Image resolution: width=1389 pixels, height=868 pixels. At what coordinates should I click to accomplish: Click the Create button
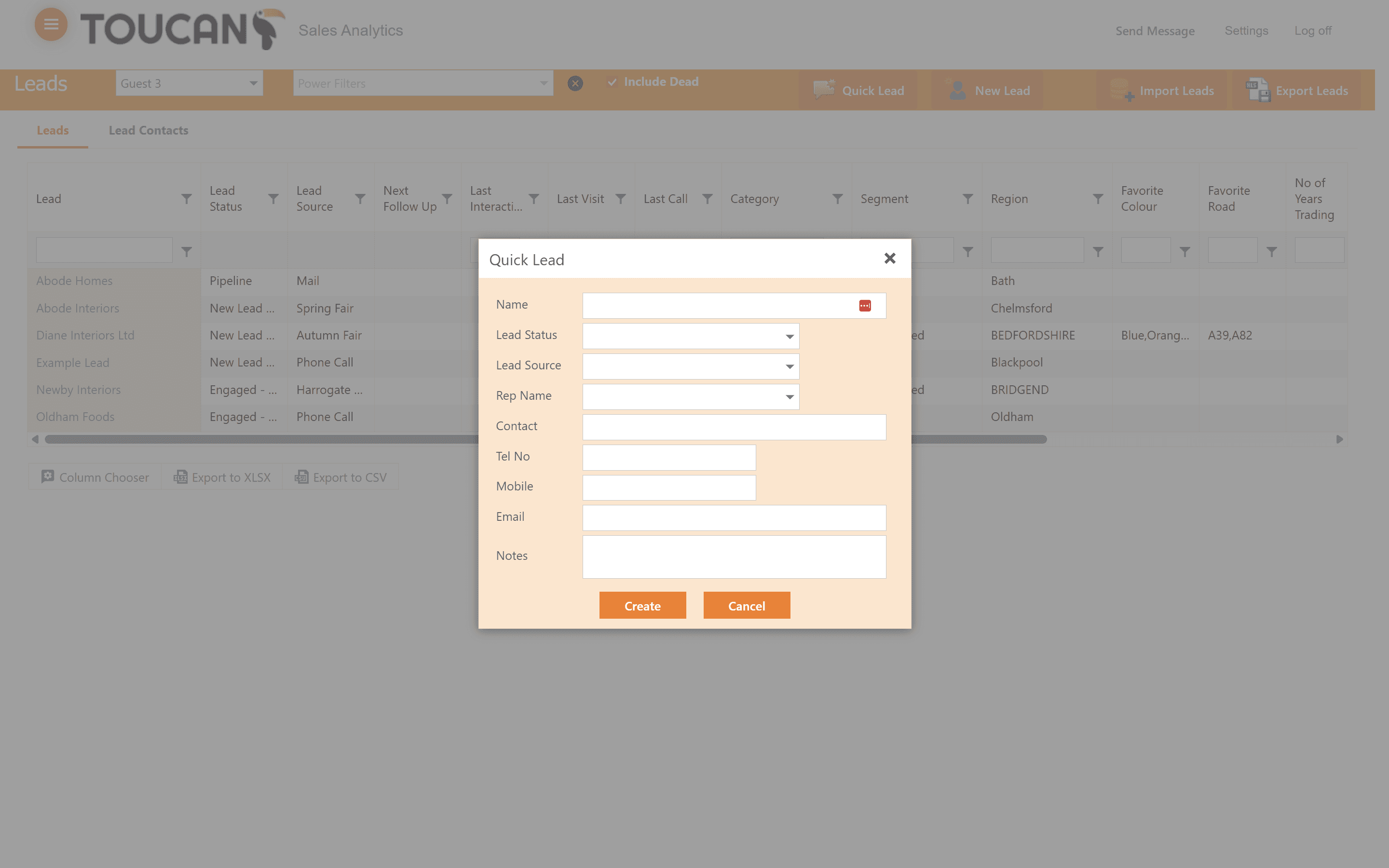pyautogui.click(x=642, y=606)
